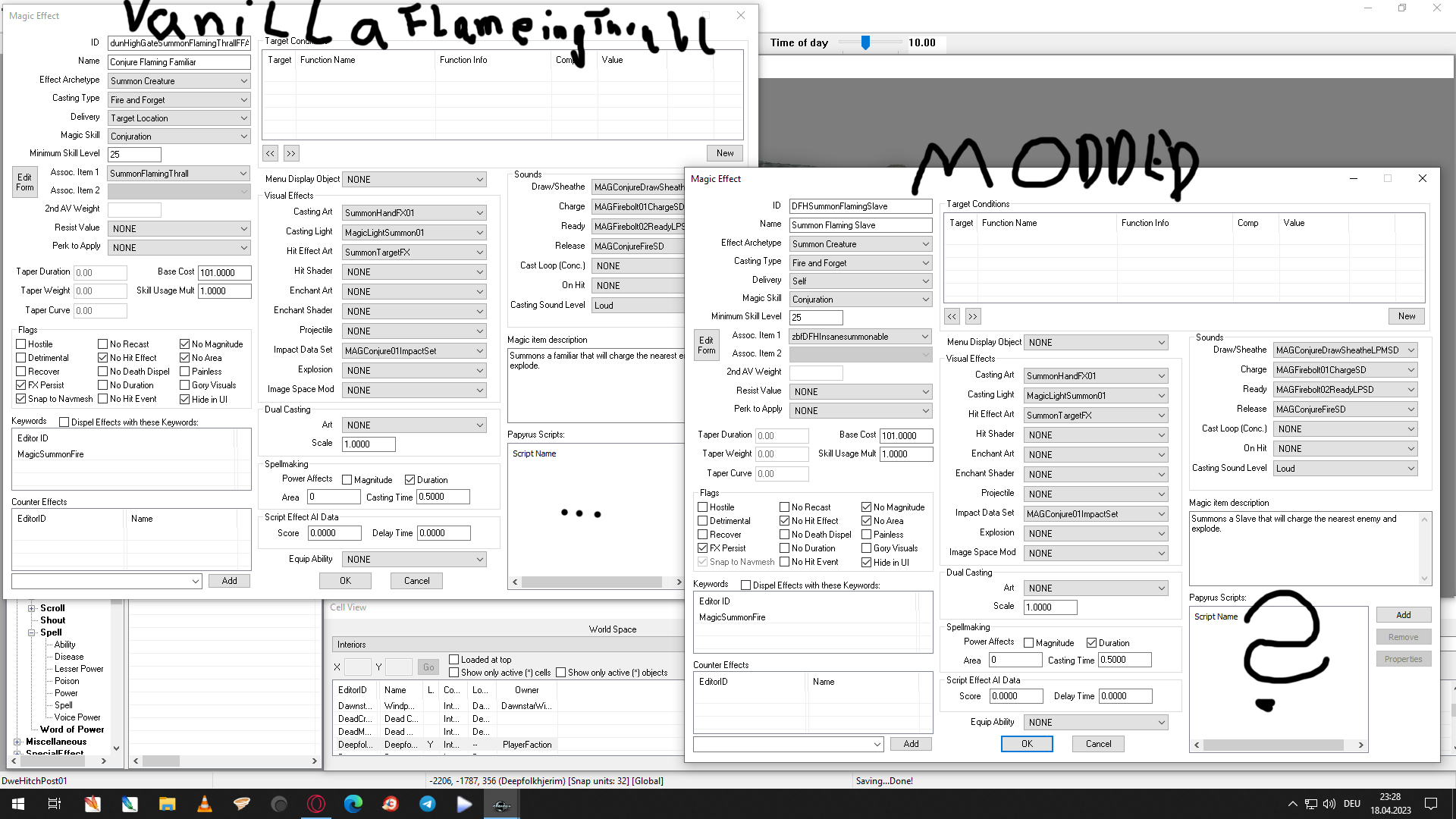
Task: Open Impact Data Set dropdown in Conjure Flaming Familiar dialog
Action: 413,351
